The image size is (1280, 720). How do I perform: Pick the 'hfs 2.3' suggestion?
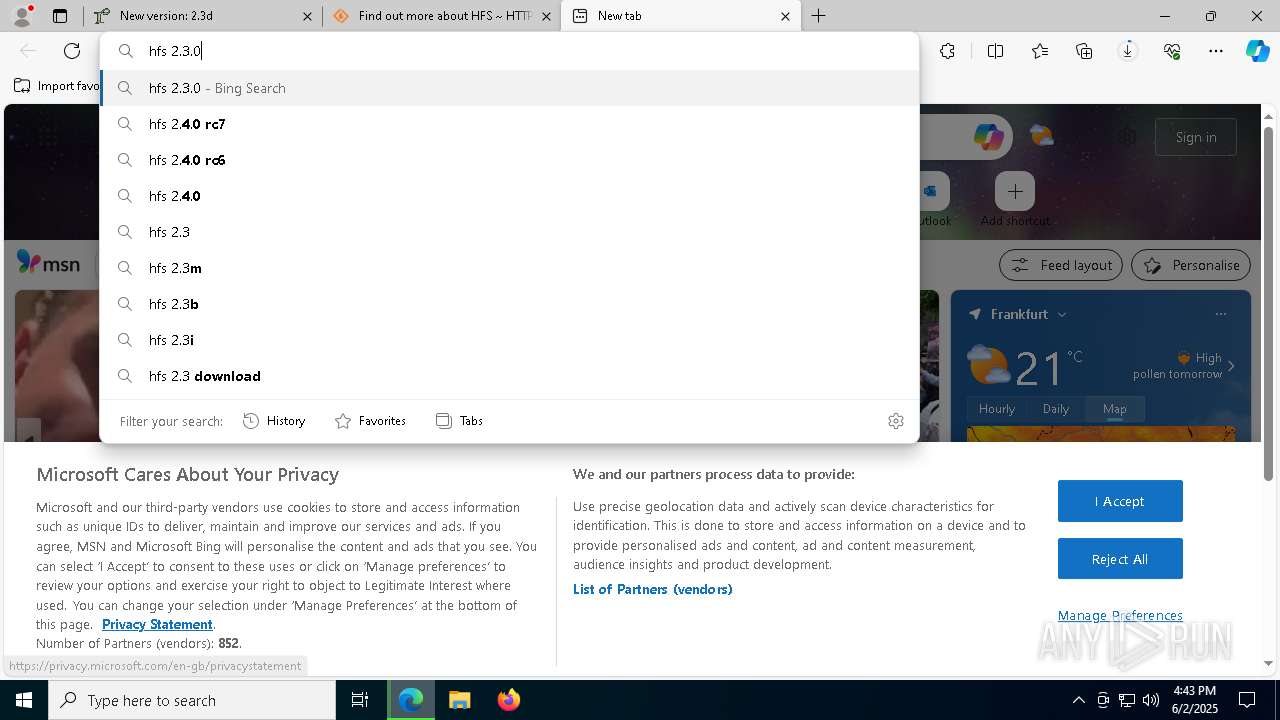click(x=509, y=232)
